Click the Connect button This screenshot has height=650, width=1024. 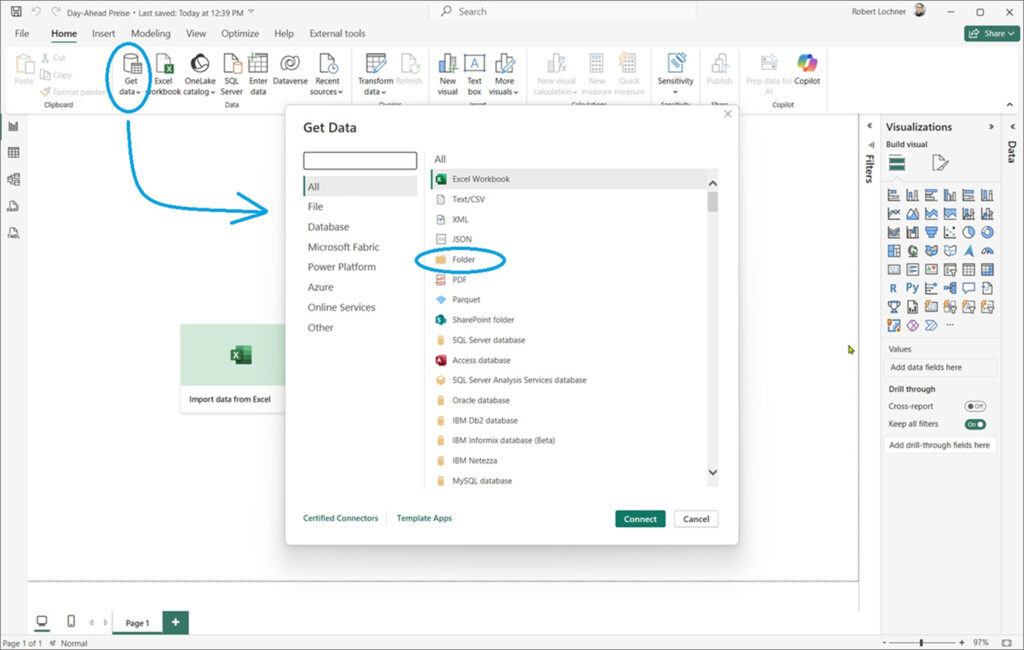(x=640, y=519)
